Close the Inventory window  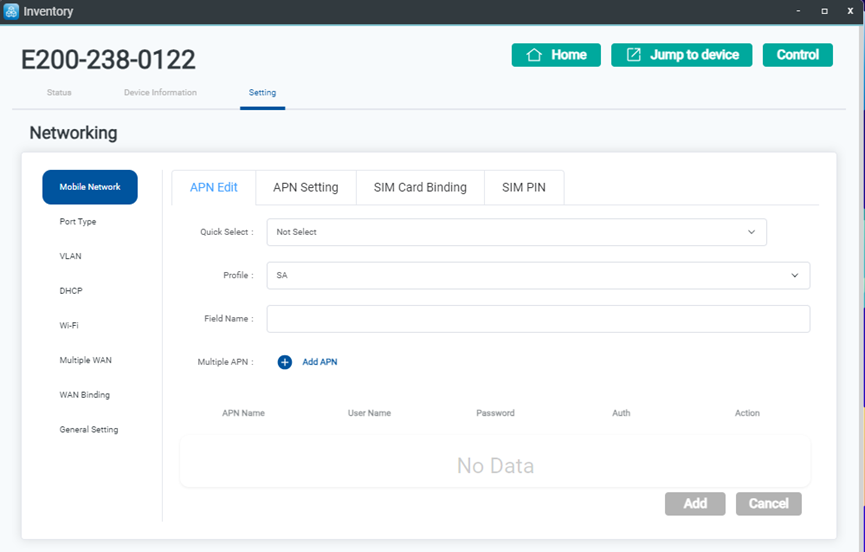850,11
